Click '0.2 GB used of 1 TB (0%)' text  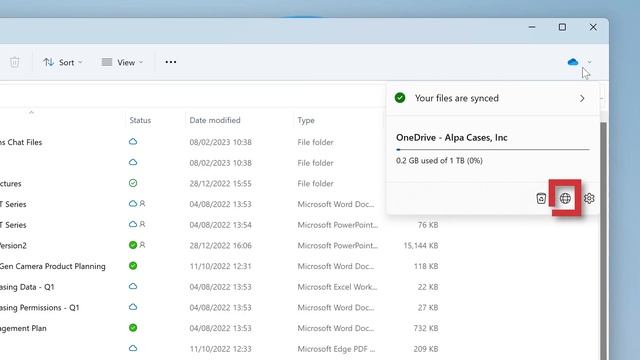(x=439, y=160)
